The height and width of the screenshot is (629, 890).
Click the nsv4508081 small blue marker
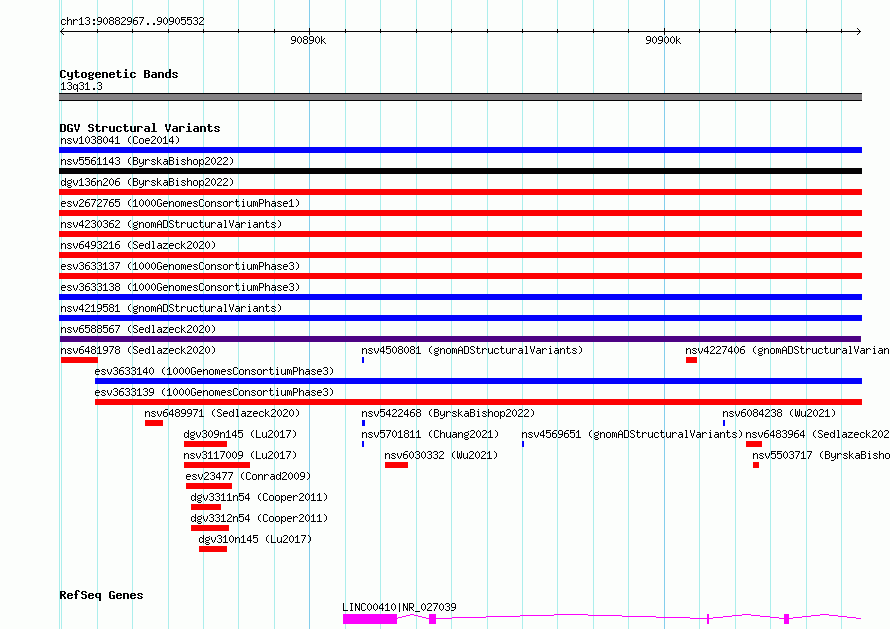point(363,360)
